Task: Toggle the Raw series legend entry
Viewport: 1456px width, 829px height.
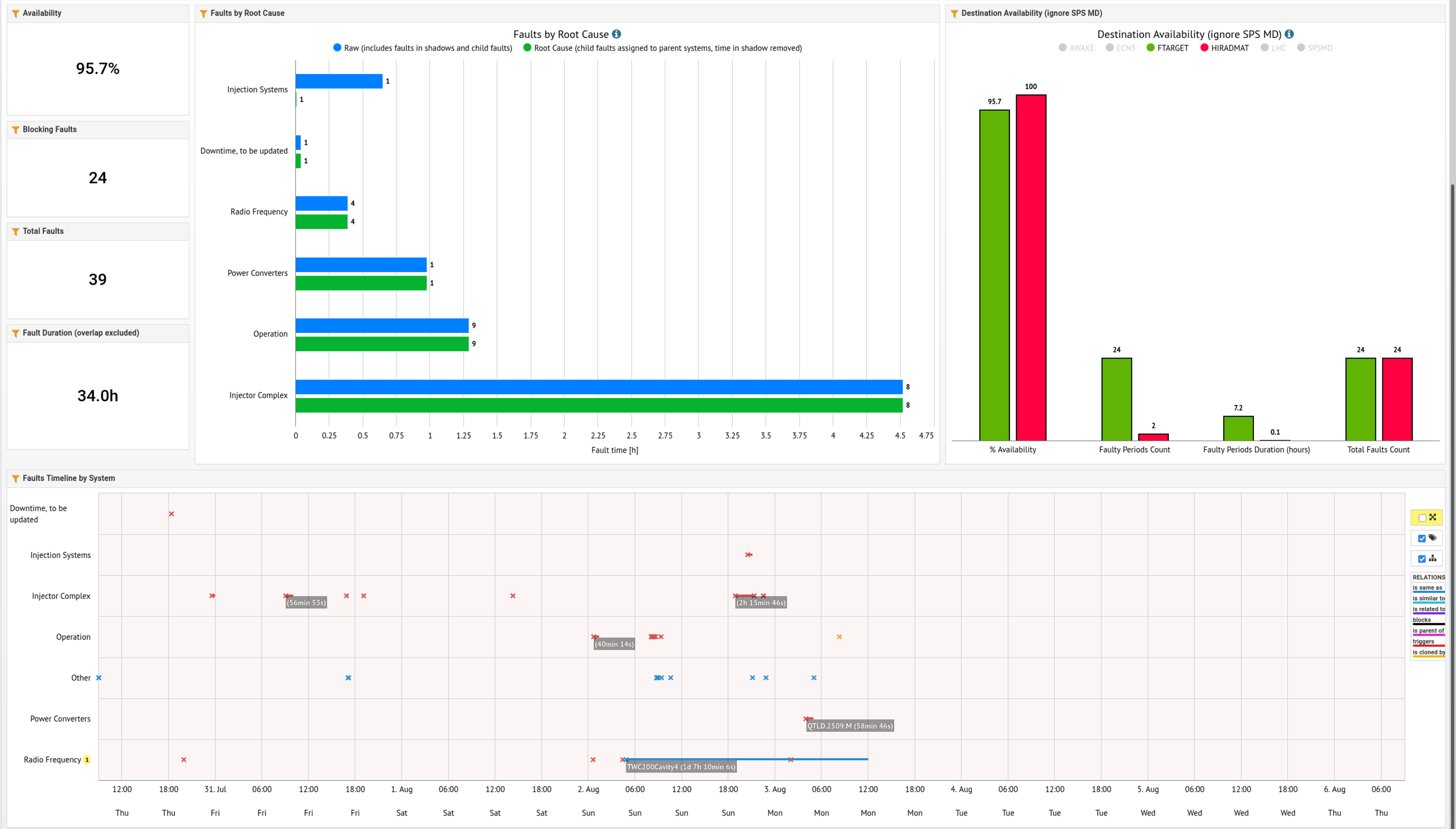Action: [422, 48]
